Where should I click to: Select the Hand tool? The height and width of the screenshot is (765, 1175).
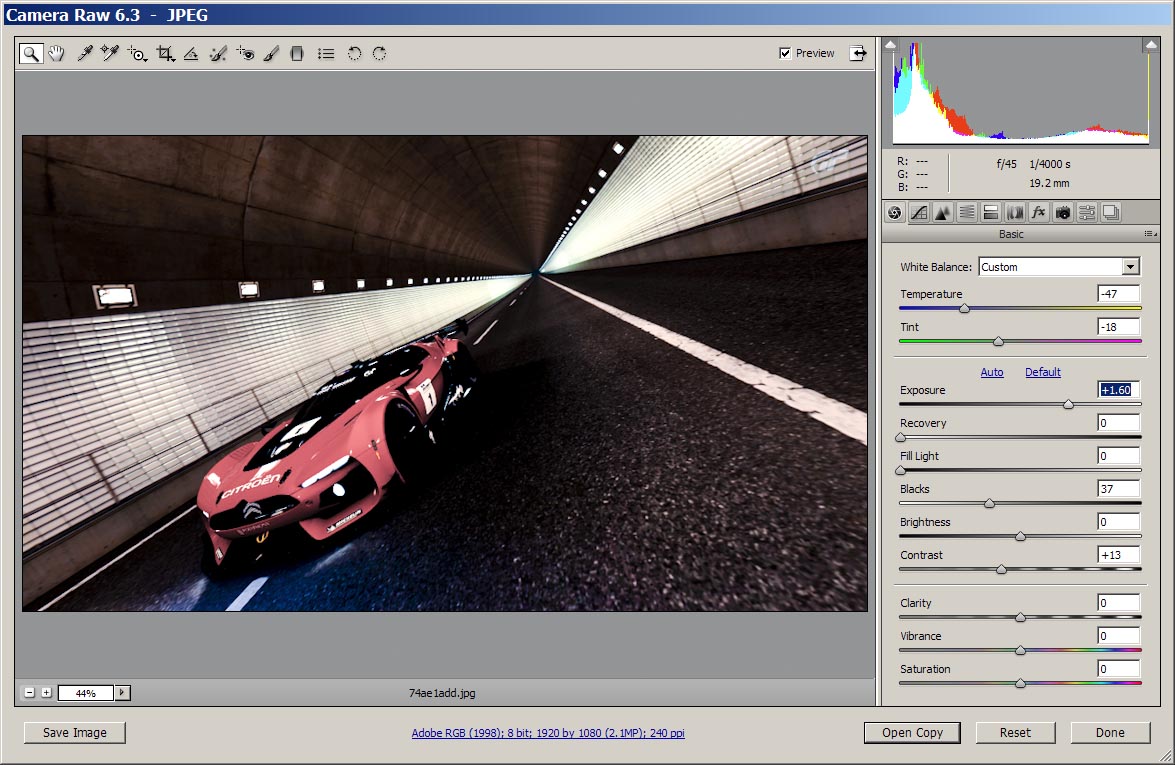tap(56, 54)
